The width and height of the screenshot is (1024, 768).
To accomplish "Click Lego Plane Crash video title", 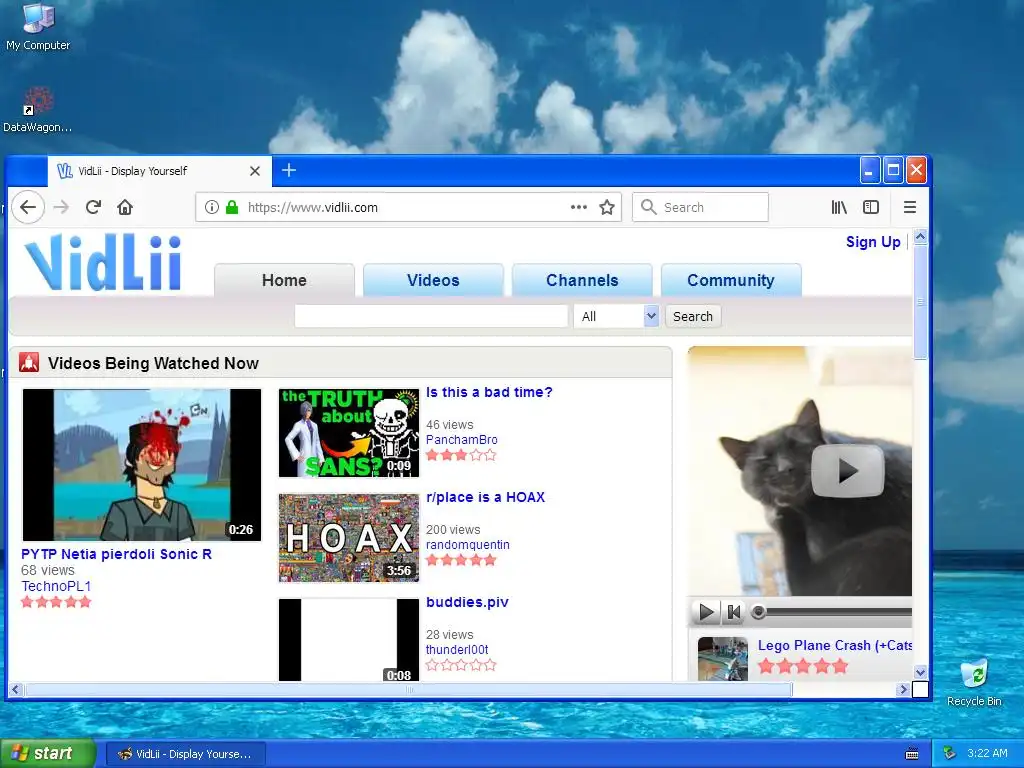I will [835, 645].
